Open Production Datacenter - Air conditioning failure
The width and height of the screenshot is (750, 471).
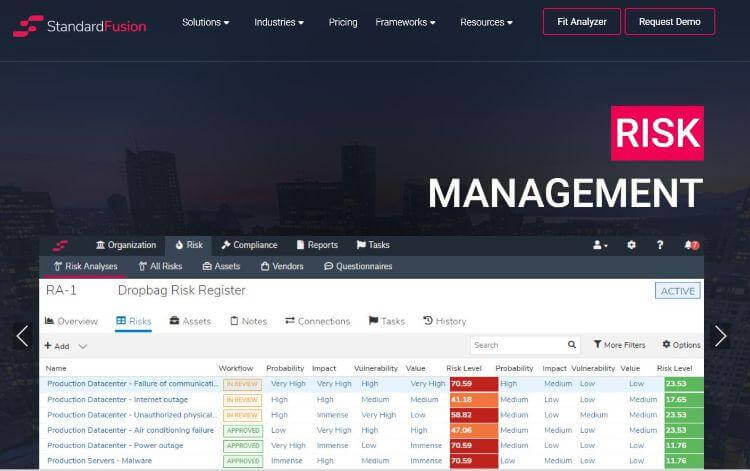pyautogui.click(x=130, y=430)
